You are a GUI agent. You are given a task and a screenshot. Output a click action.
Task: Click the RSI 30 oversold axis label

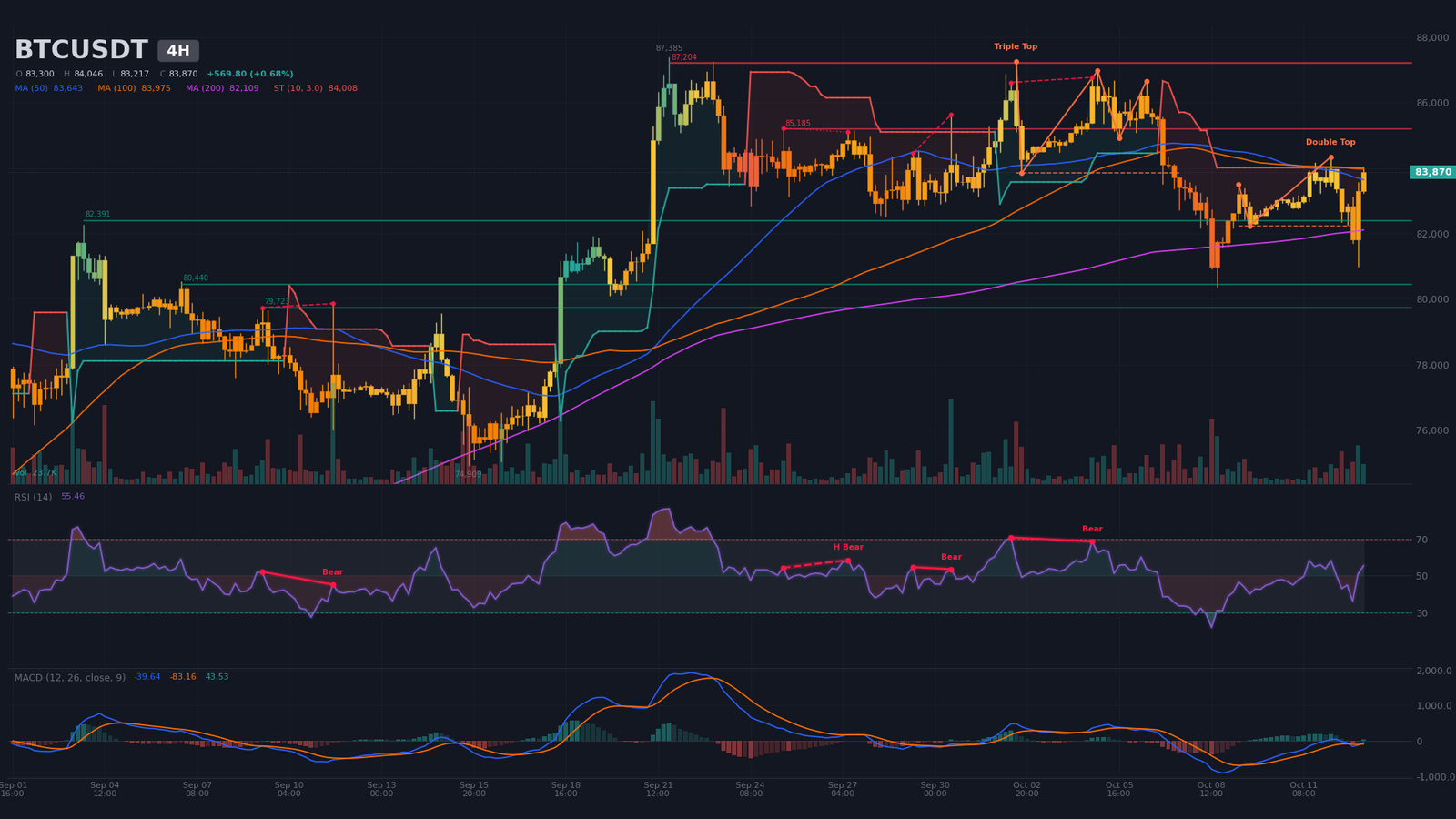pos(1421,613)
